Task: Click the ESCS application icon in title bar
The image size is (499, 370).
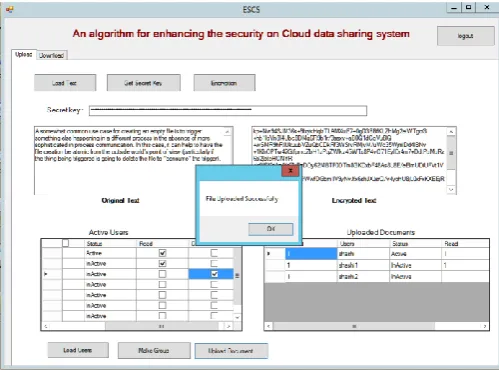Action: pyautogui.click(x=9, y=9)
